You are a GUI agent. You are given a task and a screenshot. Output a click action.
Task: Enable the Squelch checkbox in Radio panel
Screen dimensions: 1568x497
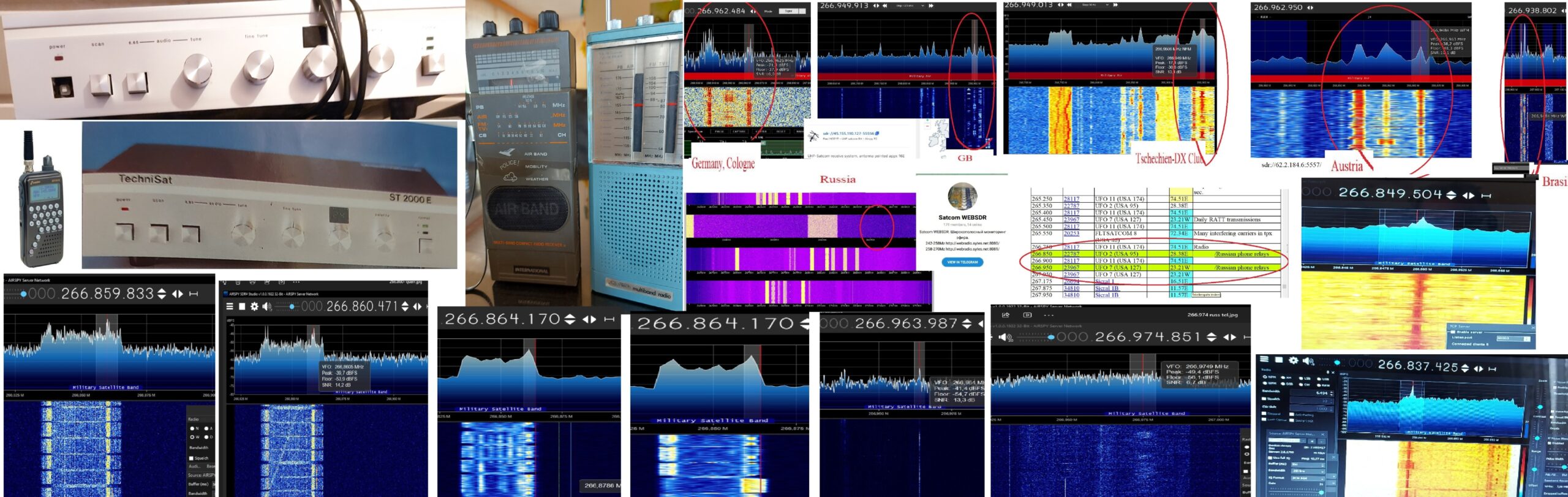[x=192, y=458]
